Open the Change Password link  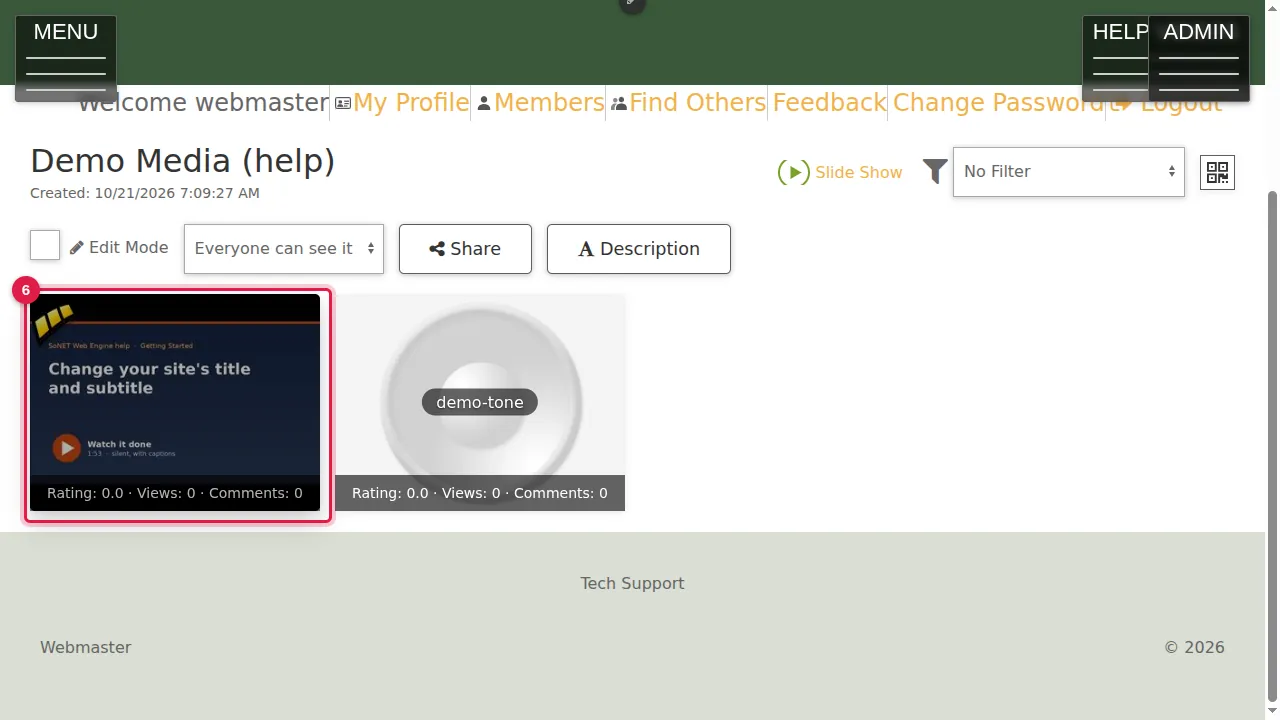998,103
